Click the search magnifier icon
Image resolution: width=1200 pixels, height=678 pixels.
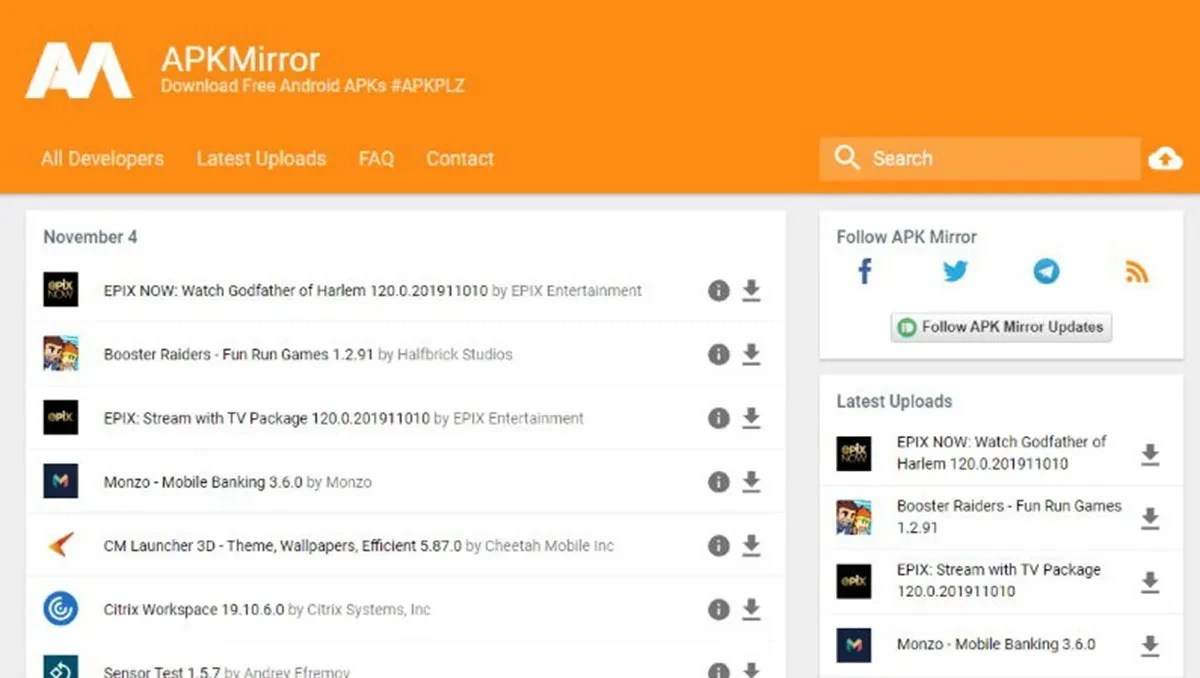(846, 158)
